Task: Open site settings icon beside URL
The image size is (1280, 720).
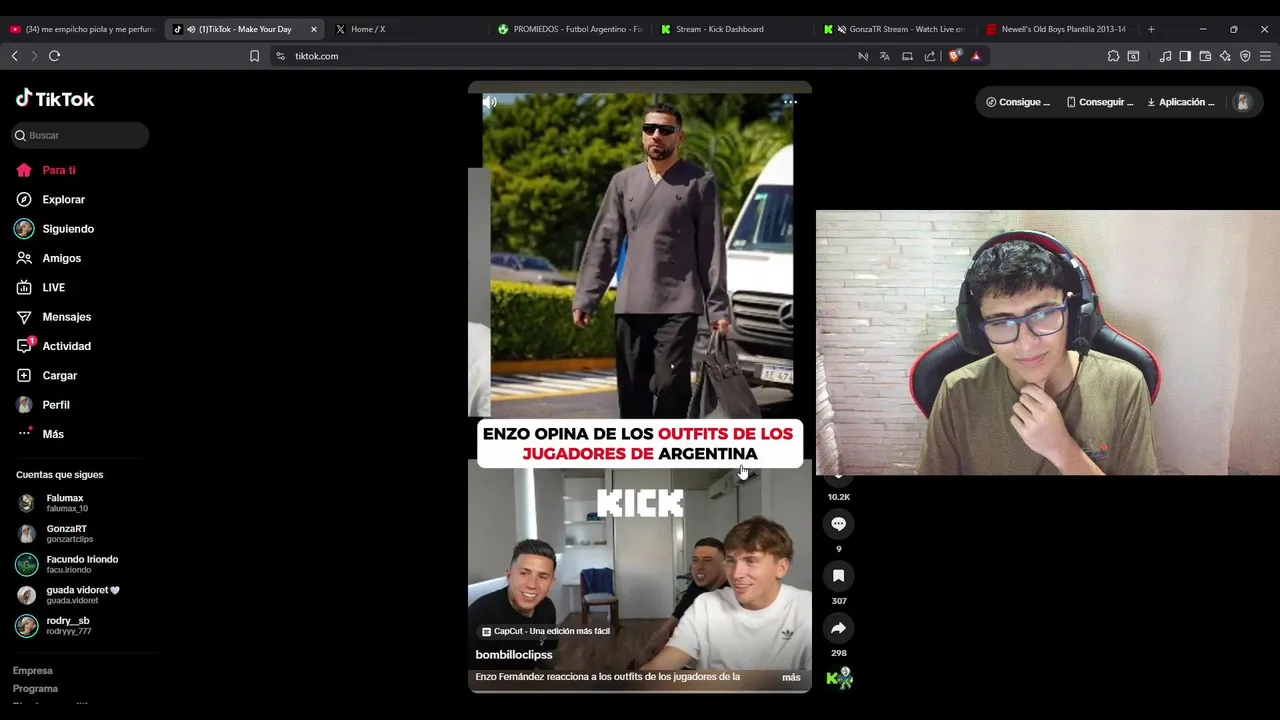Action: [280, 56]
